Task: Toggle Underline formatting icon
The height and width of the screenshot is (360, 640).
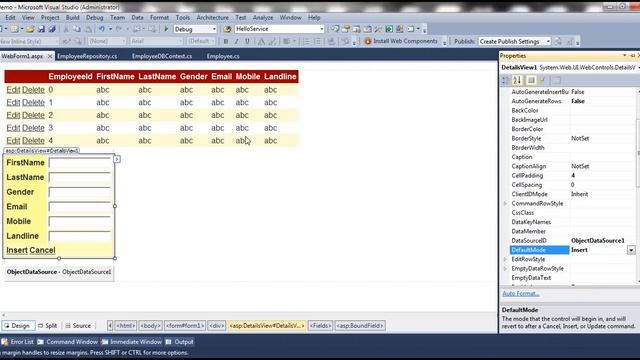Action: tap(247, 41)
